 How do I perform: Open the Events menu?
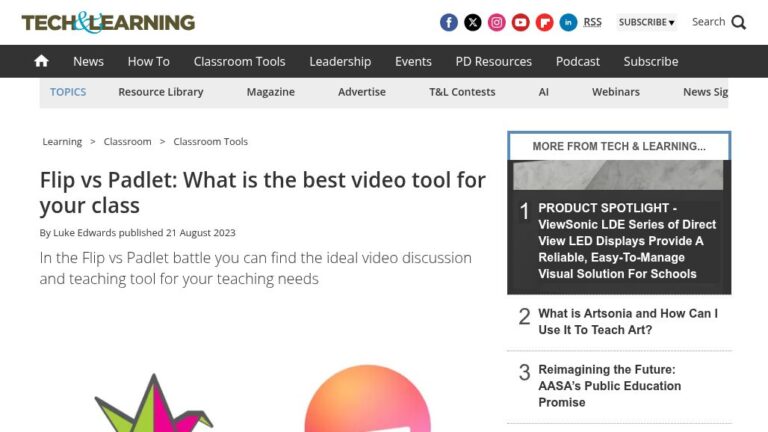413,61
